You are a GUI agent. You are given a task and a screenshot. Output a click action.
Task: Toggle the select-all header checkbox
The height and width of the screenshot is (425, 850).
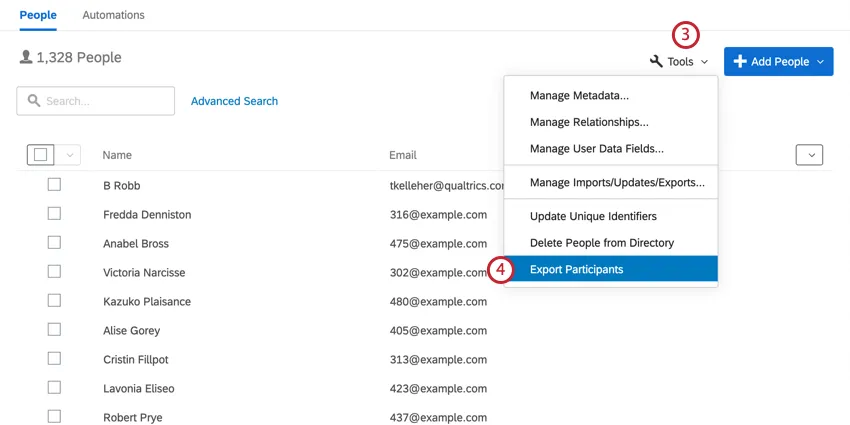pos(41,155)
